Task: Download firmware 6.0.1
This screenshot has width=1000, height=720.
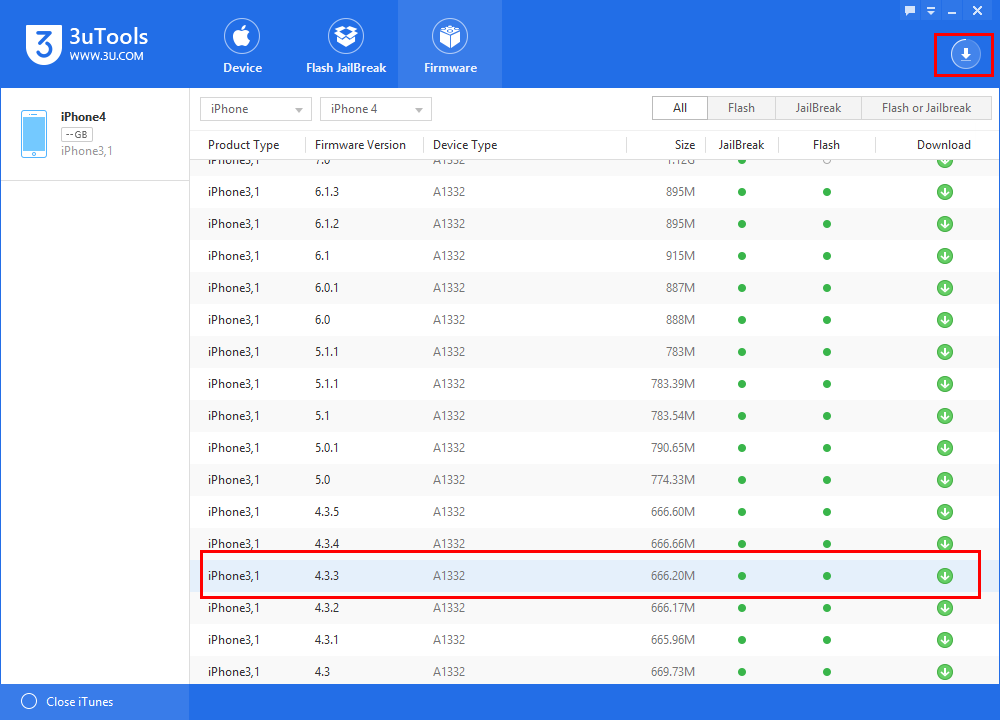Action: coord(945,288)
